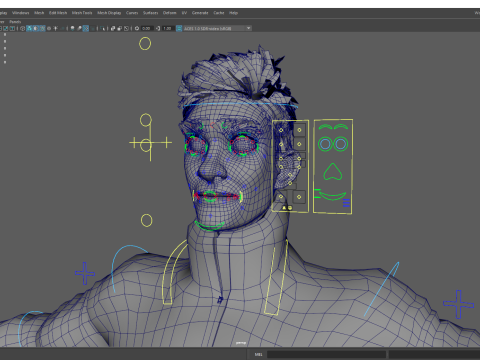Image resolution: width=480 pixels, height=360 pixels.
Task: Open the Surfaces menu
Action: 150,13
